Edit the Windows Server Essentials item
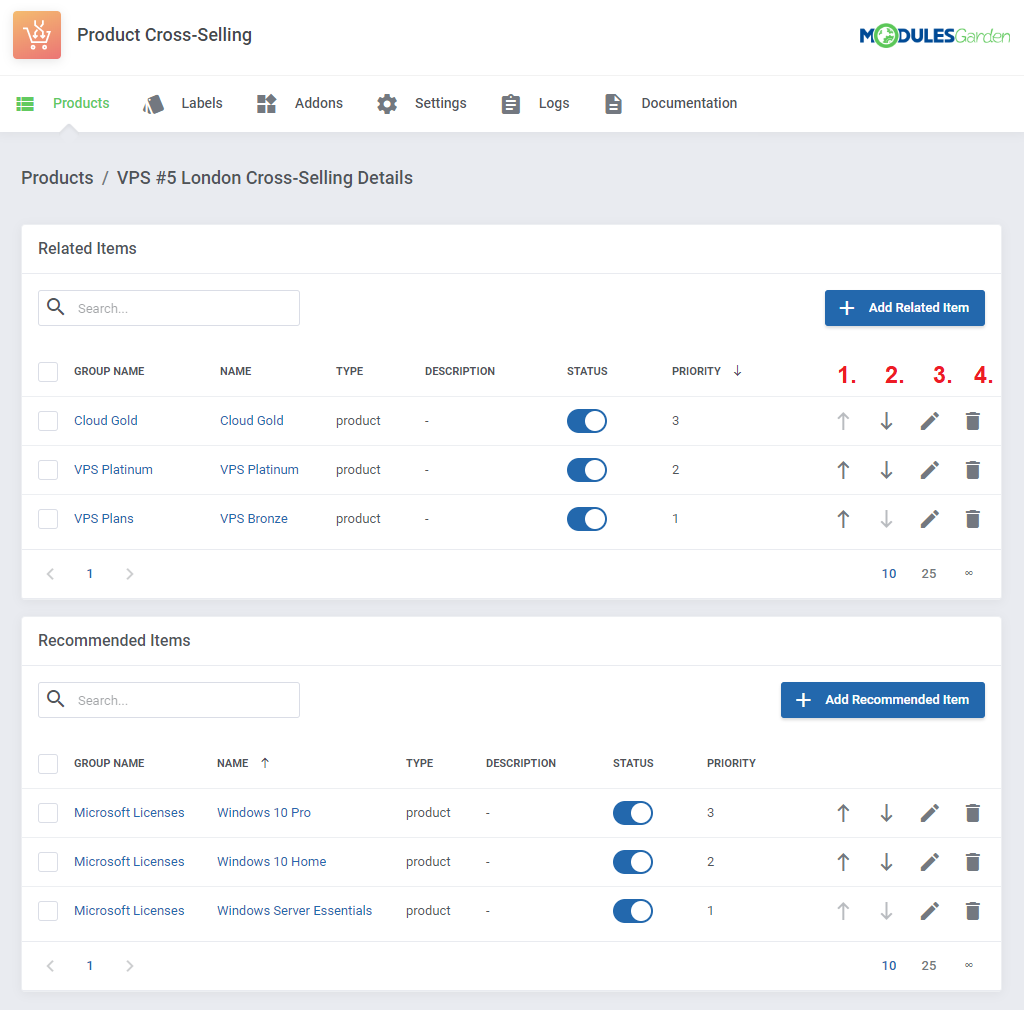Screen dimensions: 1024x1010 (929, 911)
